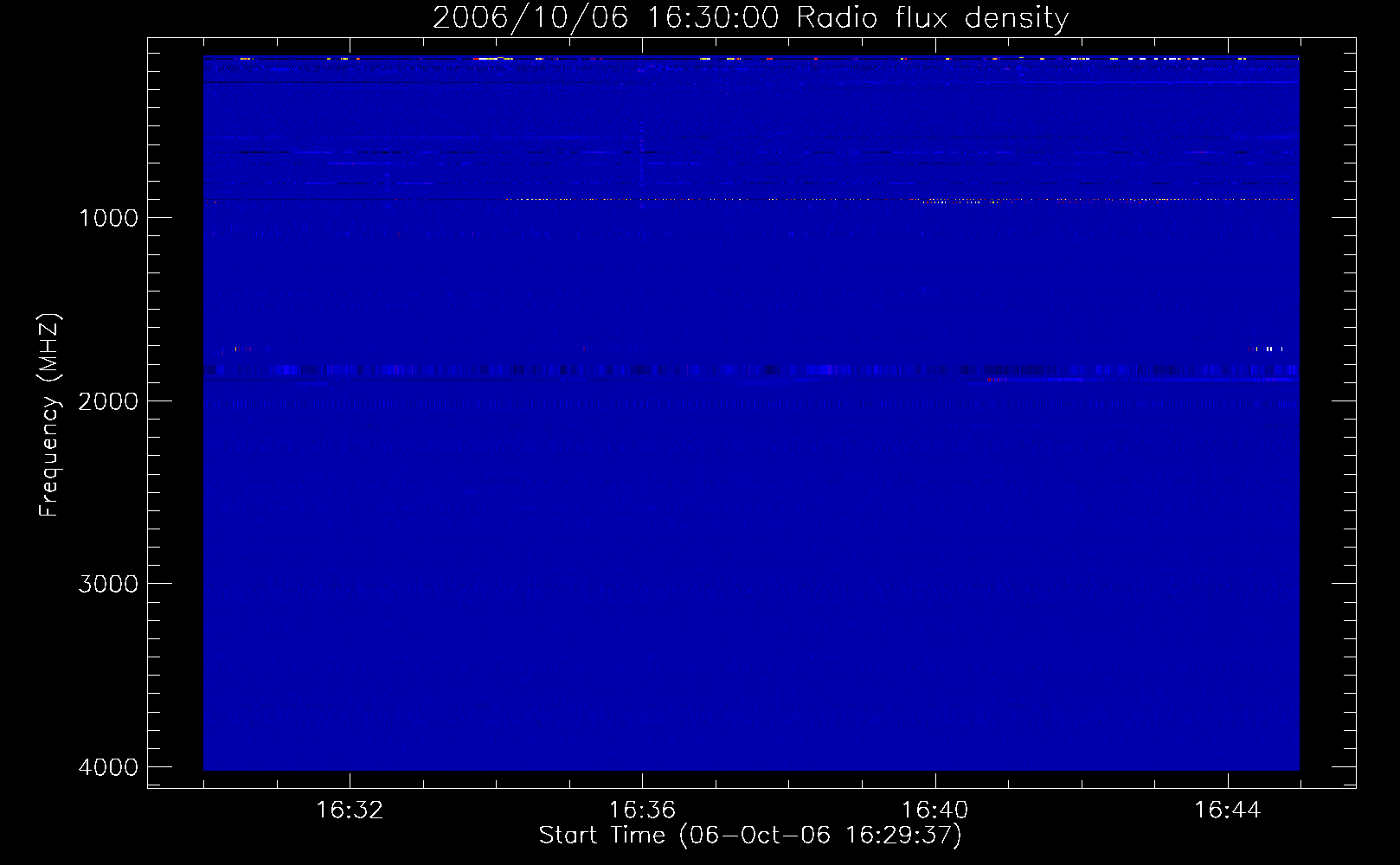Select the 2000 MHz frequency tick label
The height and width of the screenshot is (865, 1400).
[x=108, y=401]
